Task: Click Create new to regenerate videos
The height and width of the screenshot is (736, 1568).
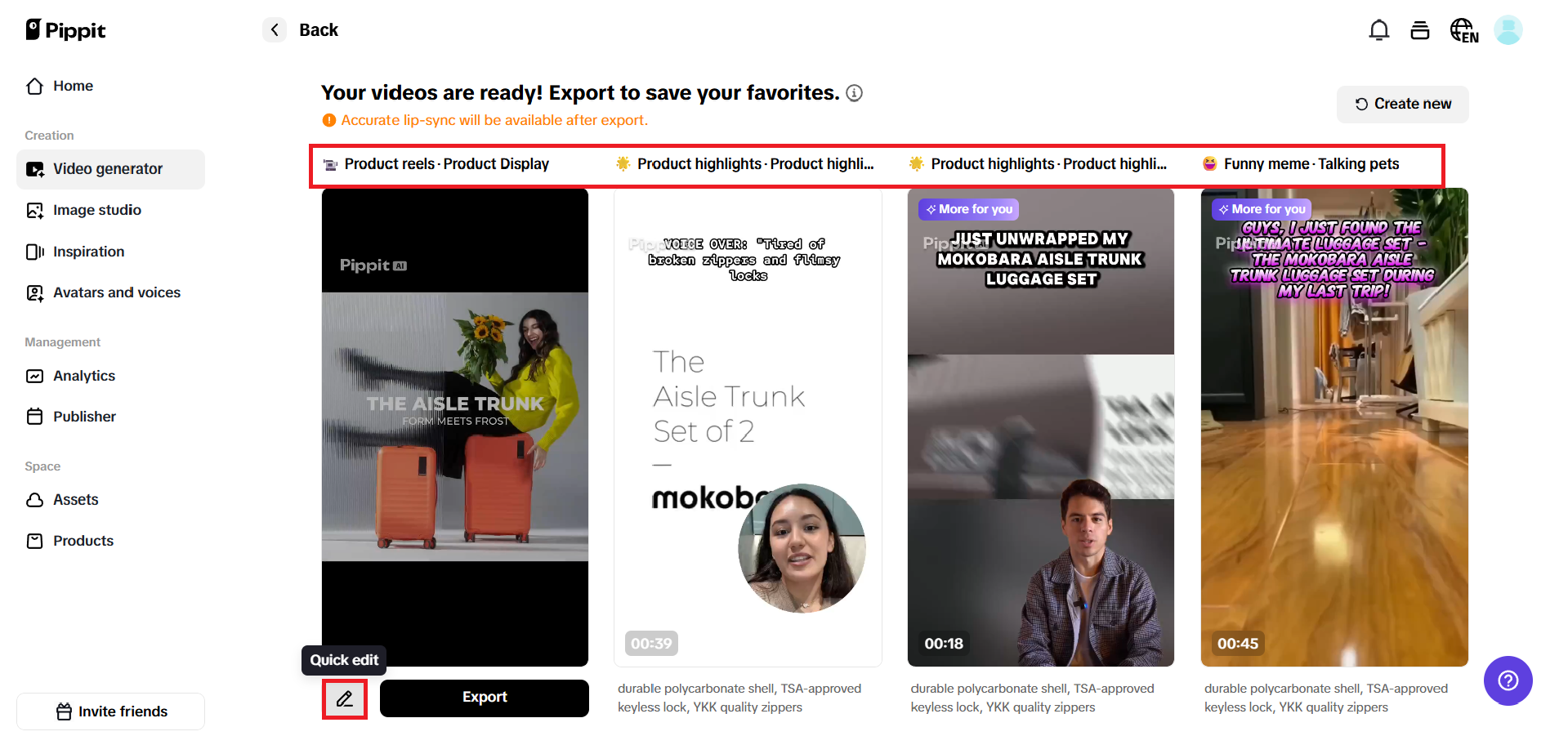Action: 1401,104
